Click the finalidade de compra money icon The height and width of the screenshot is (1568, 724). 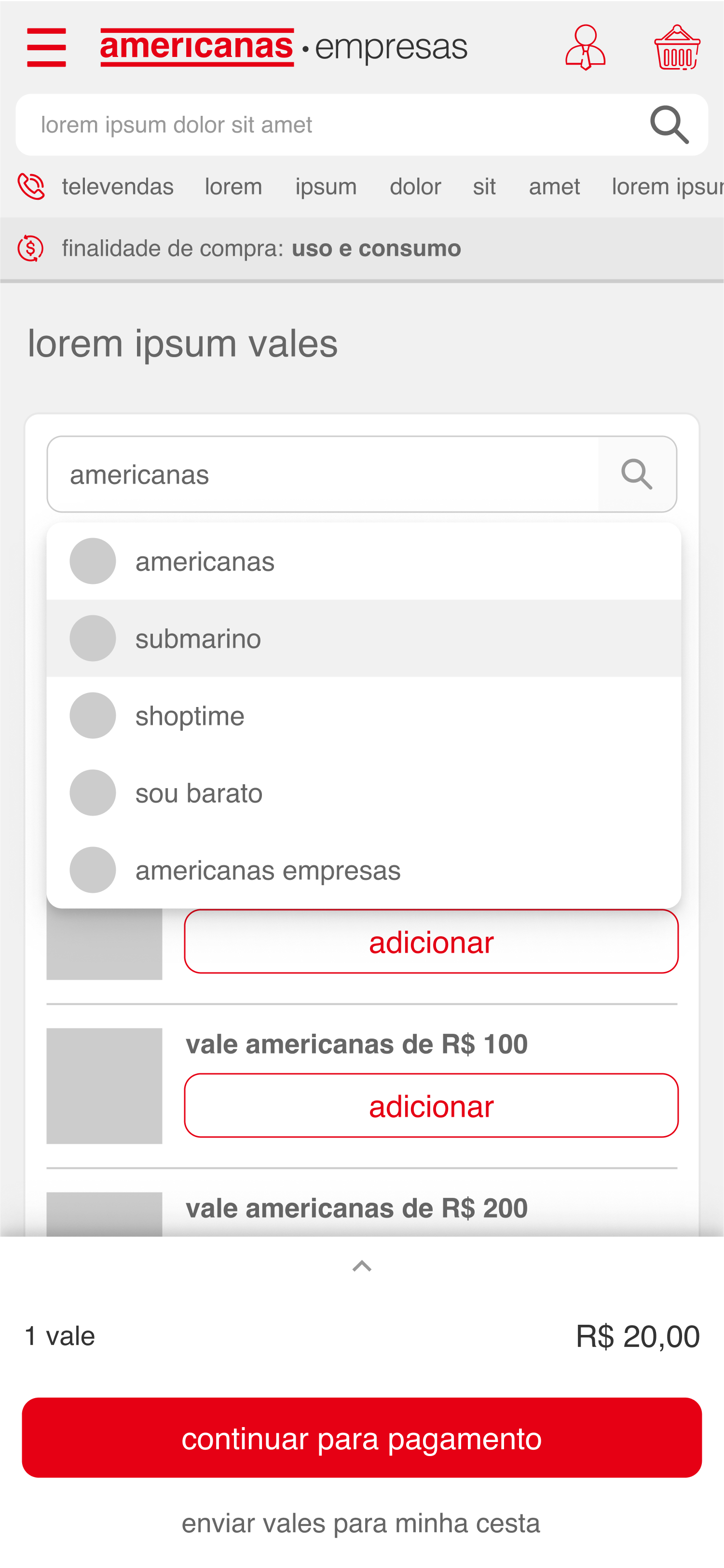click(x=30, y=249)
